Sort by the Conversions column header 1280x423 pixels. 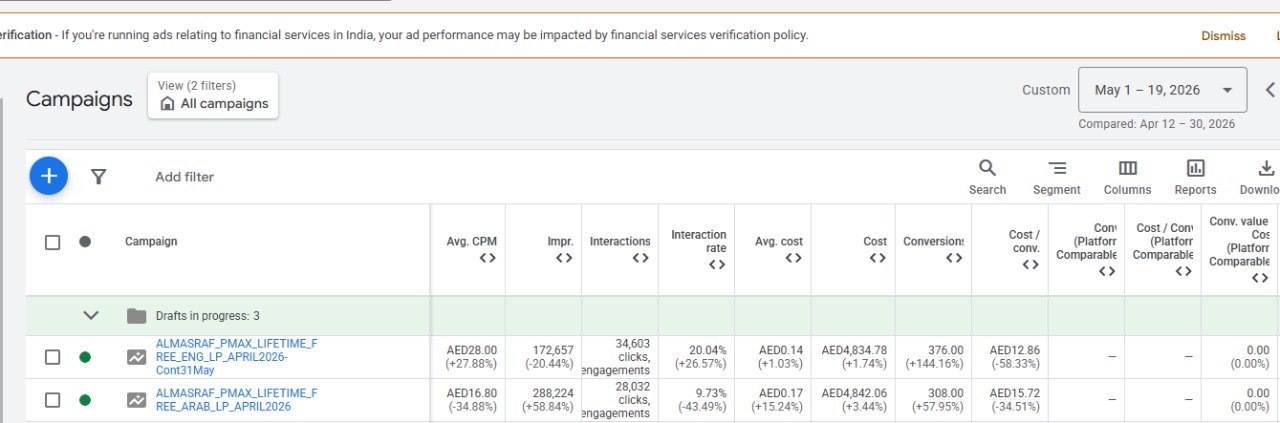(933, 249)
